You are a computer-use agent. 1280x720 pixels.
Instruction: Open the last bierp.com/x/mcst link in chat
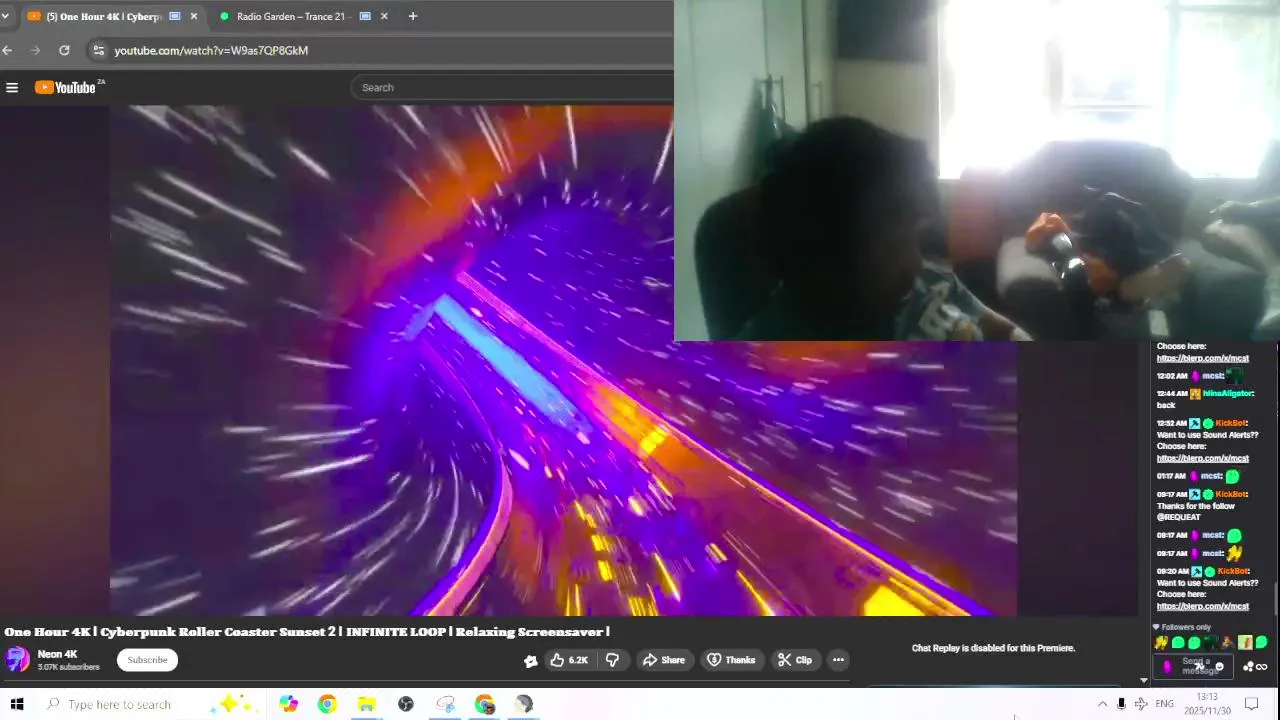(1203, 606)
